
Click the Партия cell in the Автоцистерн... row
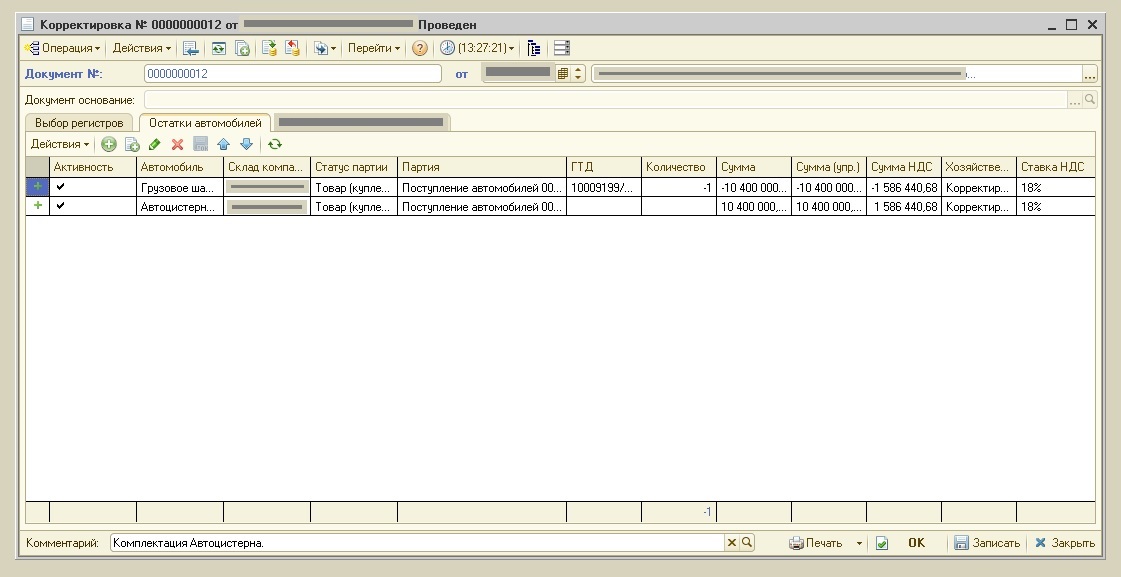click(482, 206)
